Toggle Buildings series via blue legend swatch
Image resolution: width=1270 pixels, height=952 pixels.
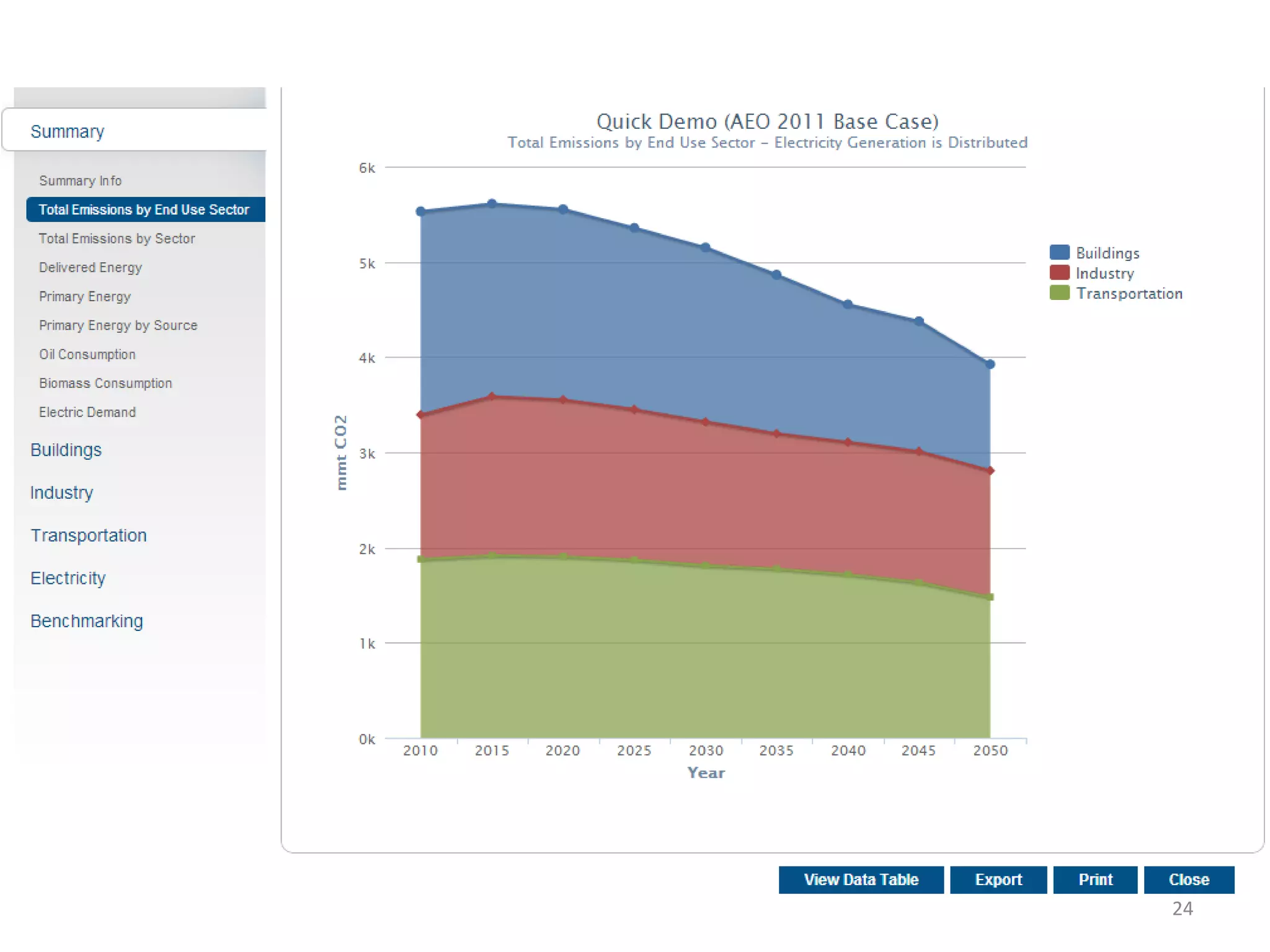click(x=1059, y=252)
